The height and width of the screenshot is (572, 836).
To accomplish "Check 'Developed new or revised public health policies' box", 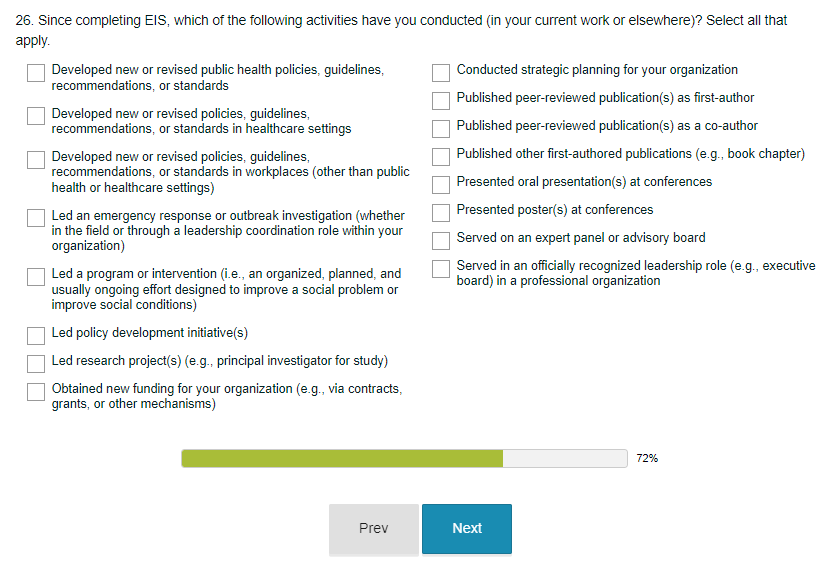I will pyautogui.click(x=36, y=73).
